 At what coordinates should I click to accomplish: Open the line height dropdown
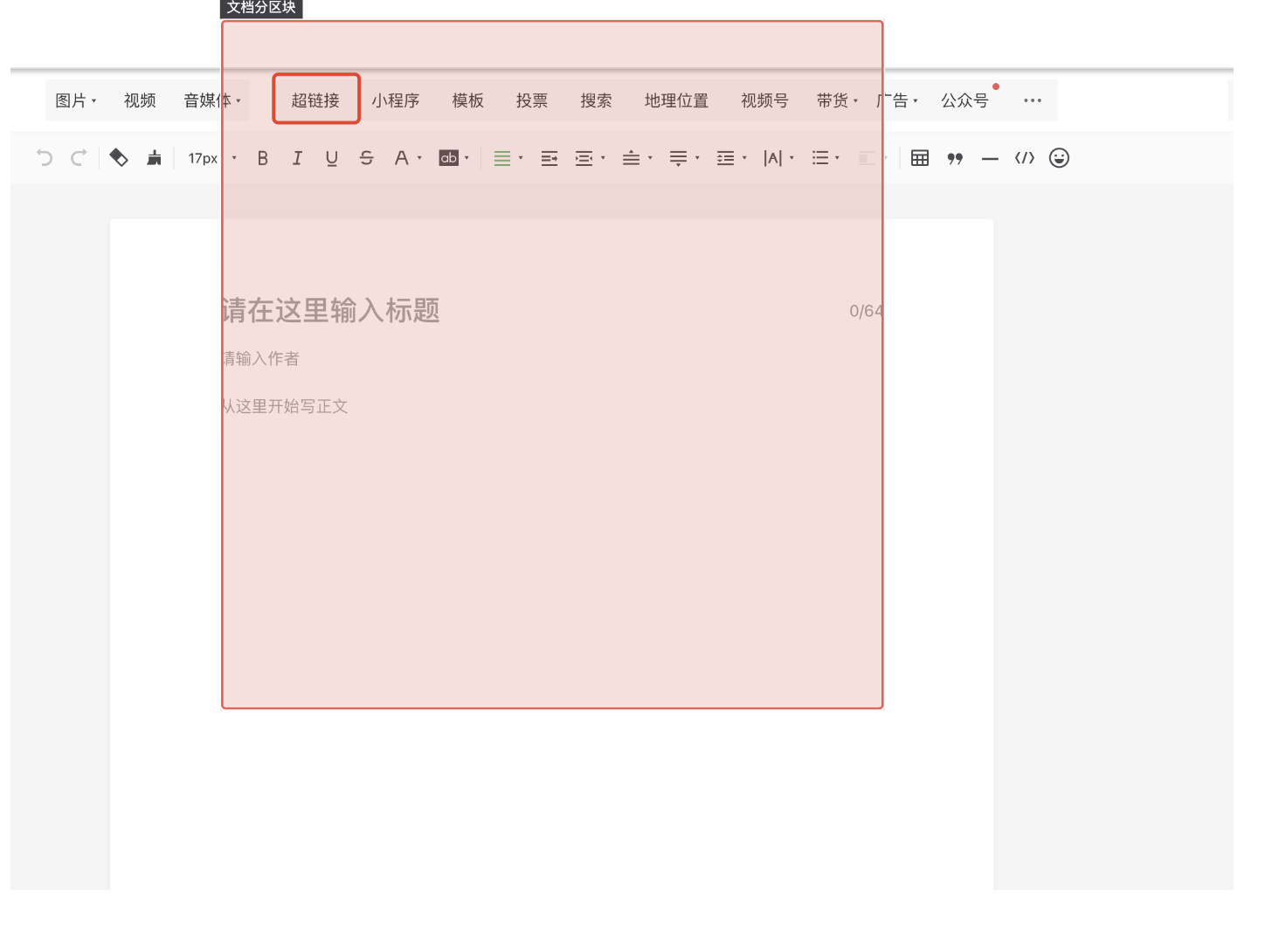coord(731,158)
